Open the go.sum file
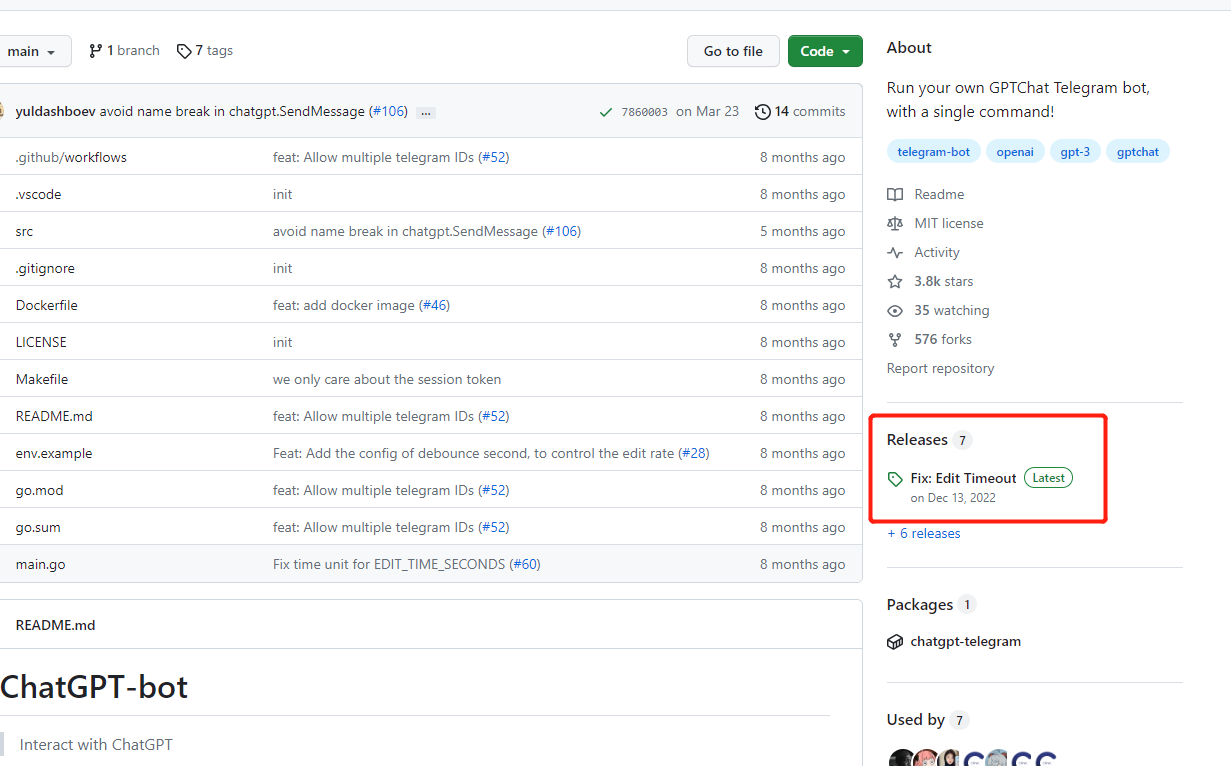The image size is (1231, 766). coord(39,527)
